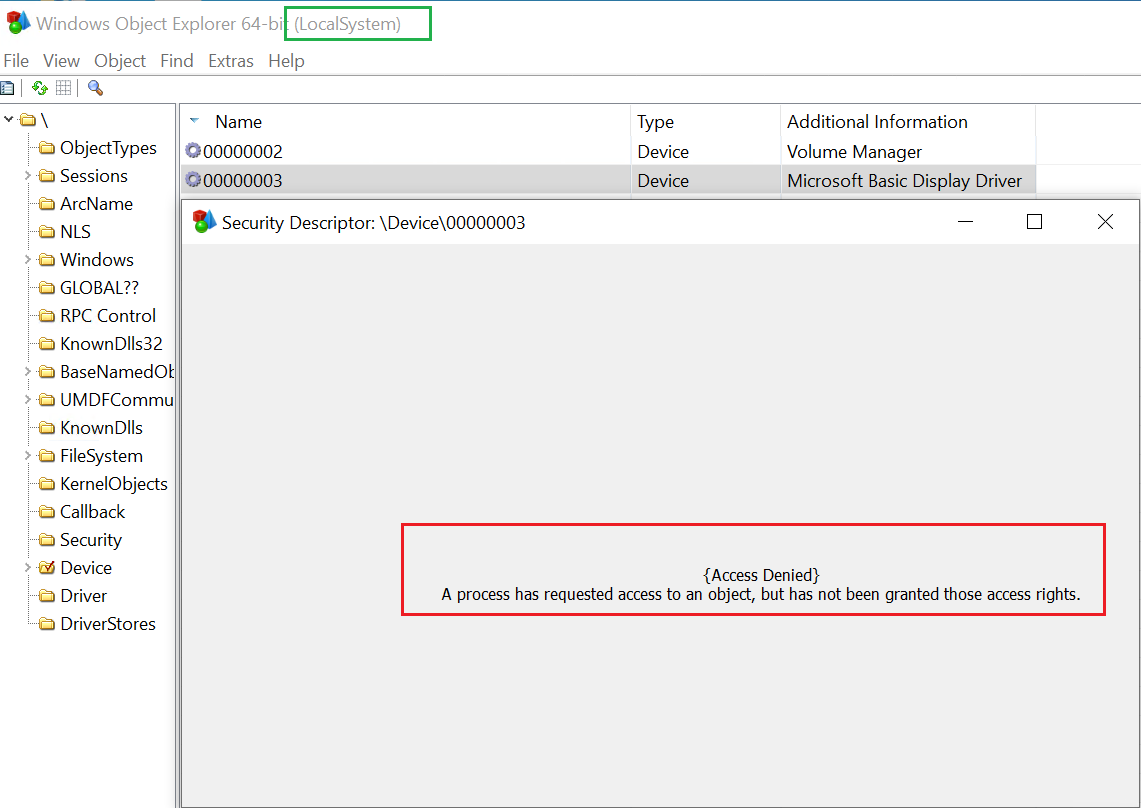Viewport: 1141px width, 808px height.
Task: Click the magnifier Find toolbar icon
Action: 95,88
